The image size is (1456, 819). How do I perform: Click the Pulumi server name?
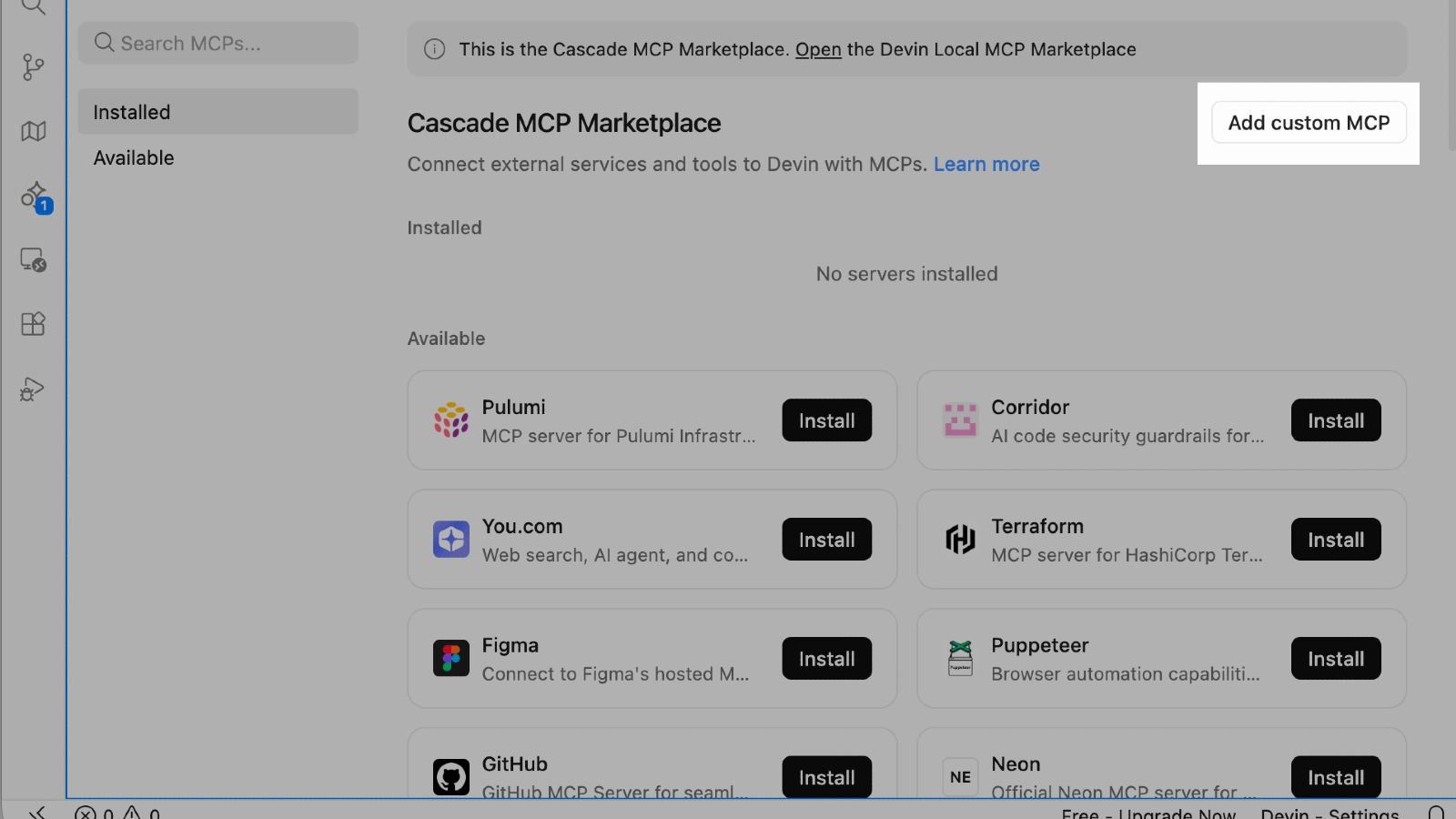click(514, 407)
